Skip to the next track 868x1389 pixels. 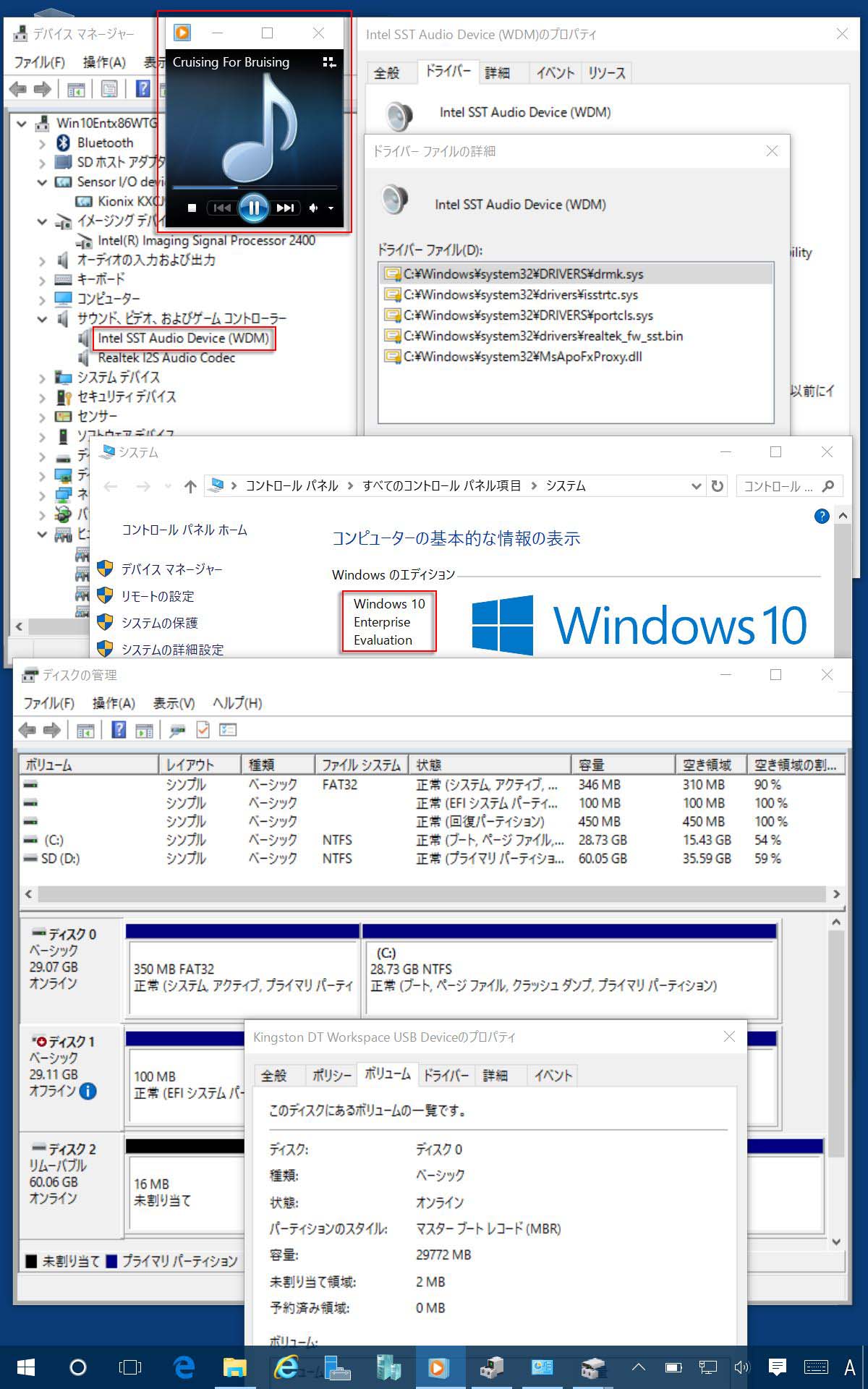[286, 208]
